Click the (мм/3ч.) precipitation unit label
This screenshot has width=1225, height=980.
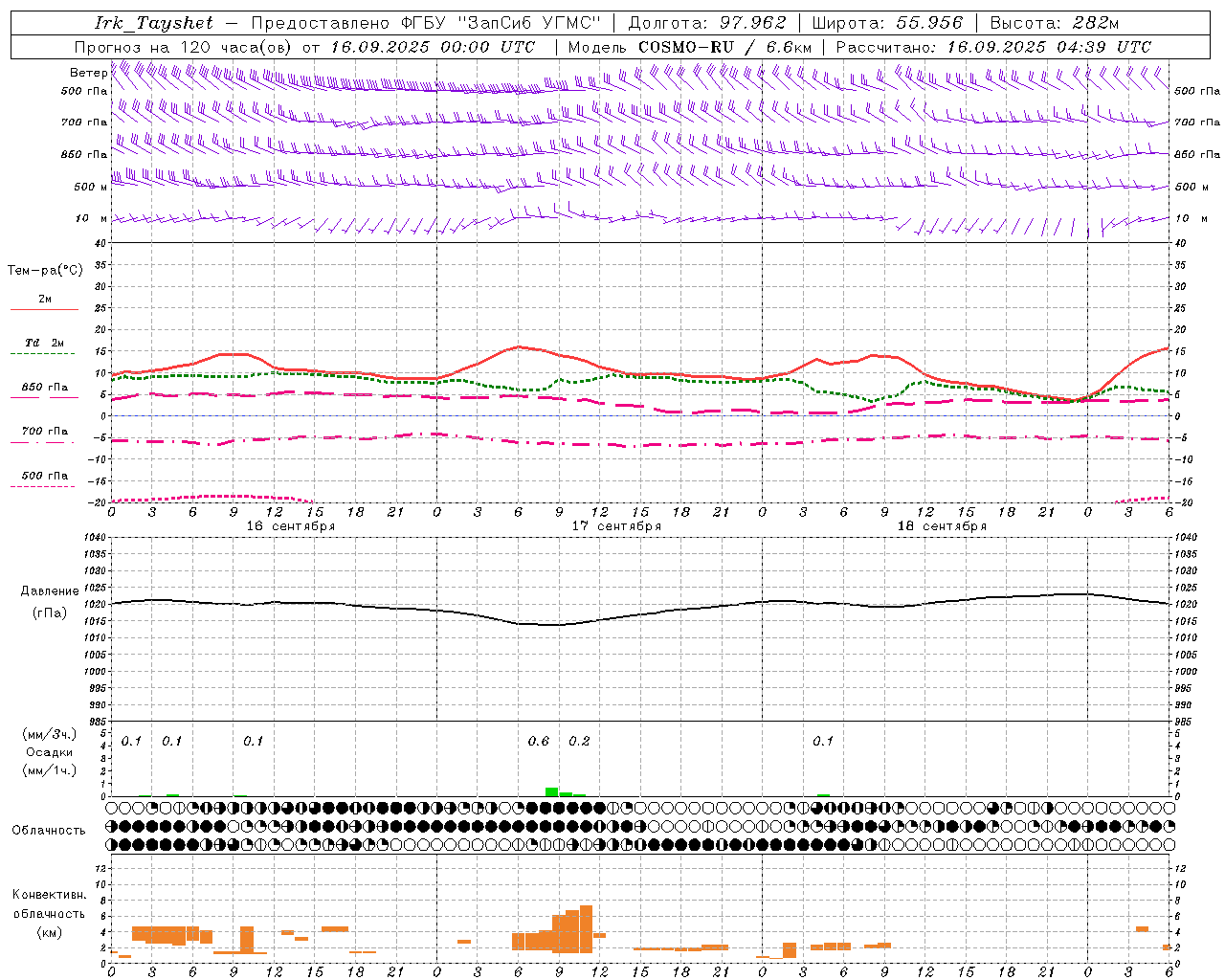[x=49, y=735]
